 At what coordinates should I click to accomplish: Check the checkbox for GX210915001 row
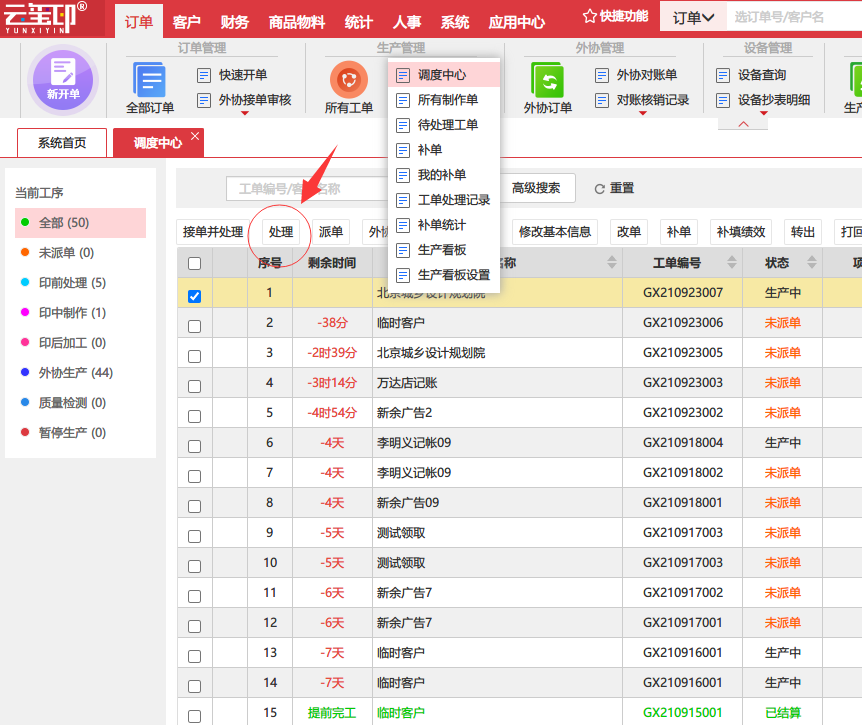195,716
